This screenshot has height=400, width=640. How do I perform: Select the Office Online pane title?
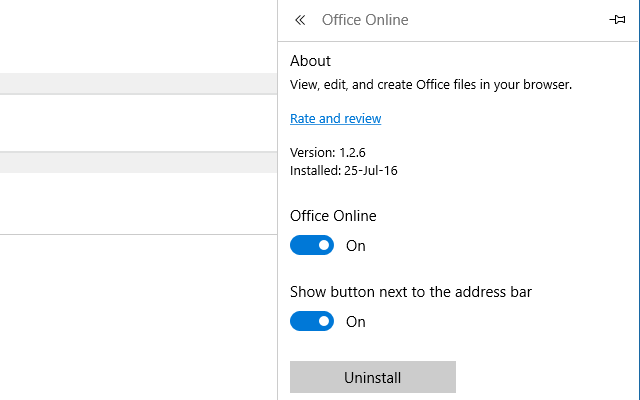click(365, 20)
